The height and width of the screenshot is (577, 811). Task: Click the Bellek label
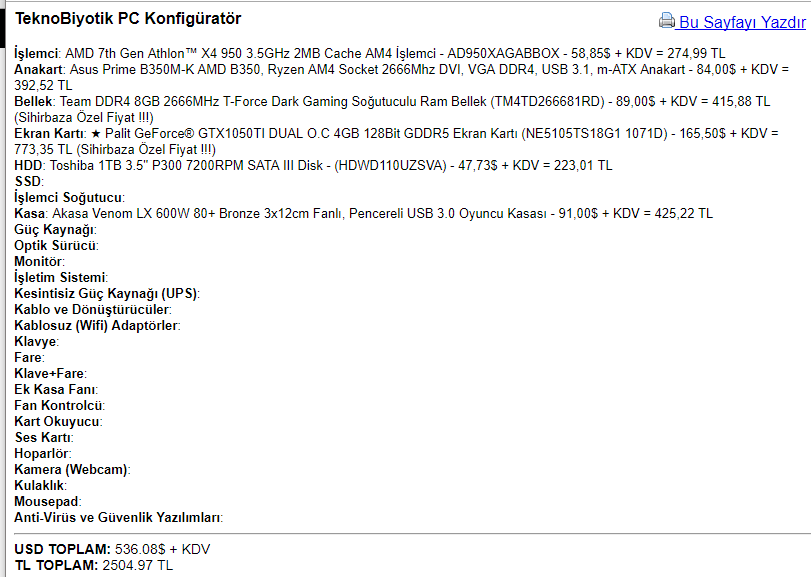click(33, 101)
